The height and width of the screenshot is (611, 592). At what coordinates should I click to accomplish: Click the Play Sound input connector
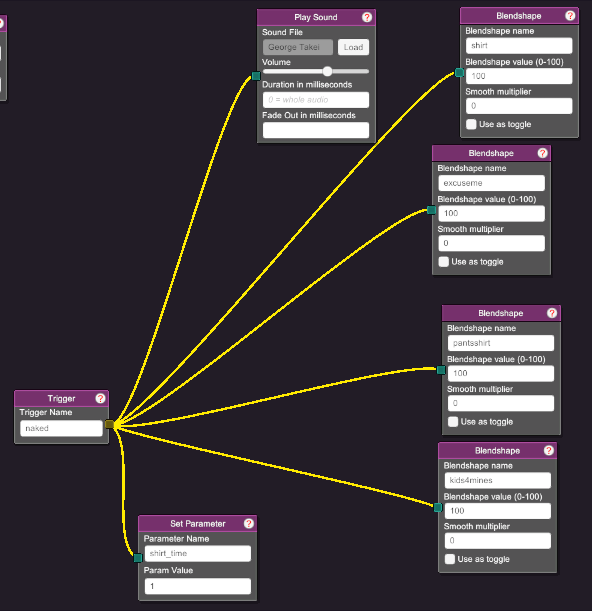(256, 76)
